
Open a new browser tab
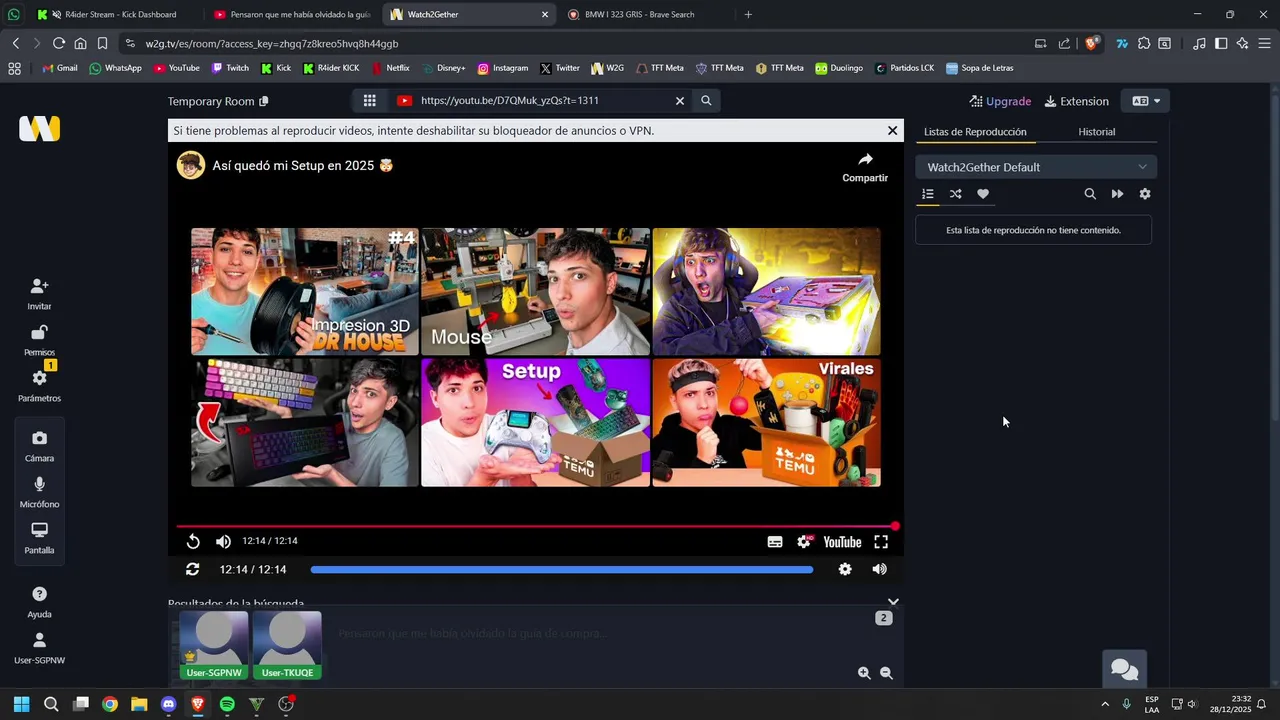click(748, 14)
